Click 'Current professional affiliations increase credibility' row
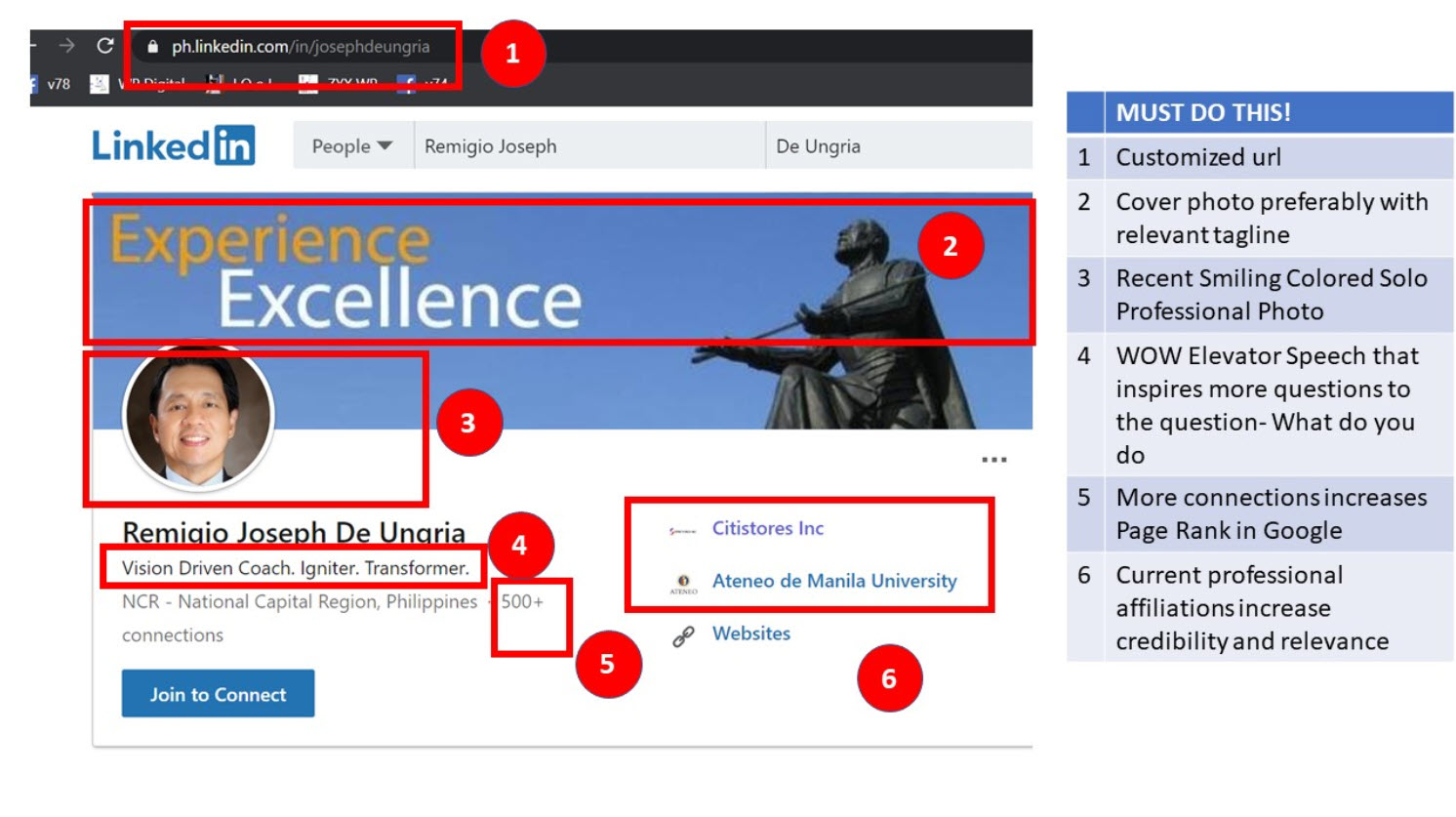The height and width of the screenshot is (817, 1456). 1260,608
